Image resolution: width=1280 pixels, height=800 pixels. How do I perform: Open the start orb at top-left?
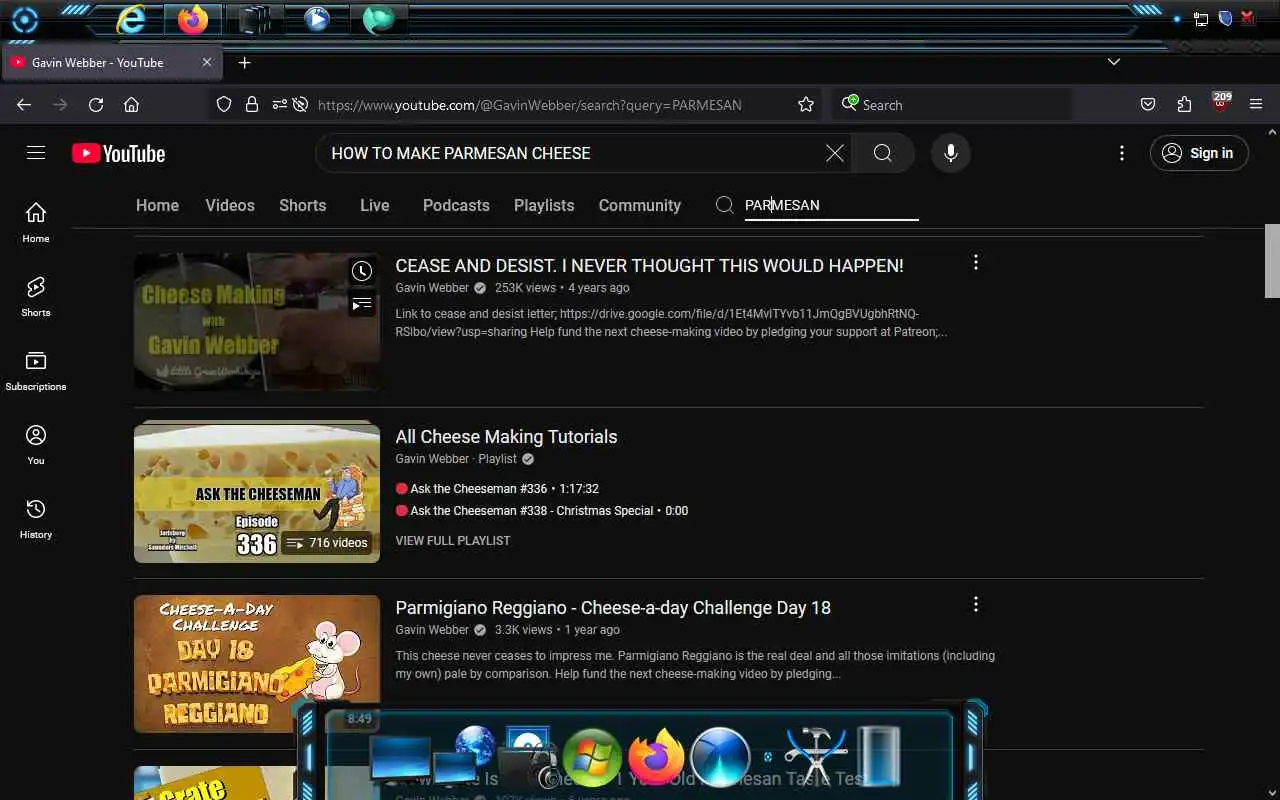click(x=24, y=20)
